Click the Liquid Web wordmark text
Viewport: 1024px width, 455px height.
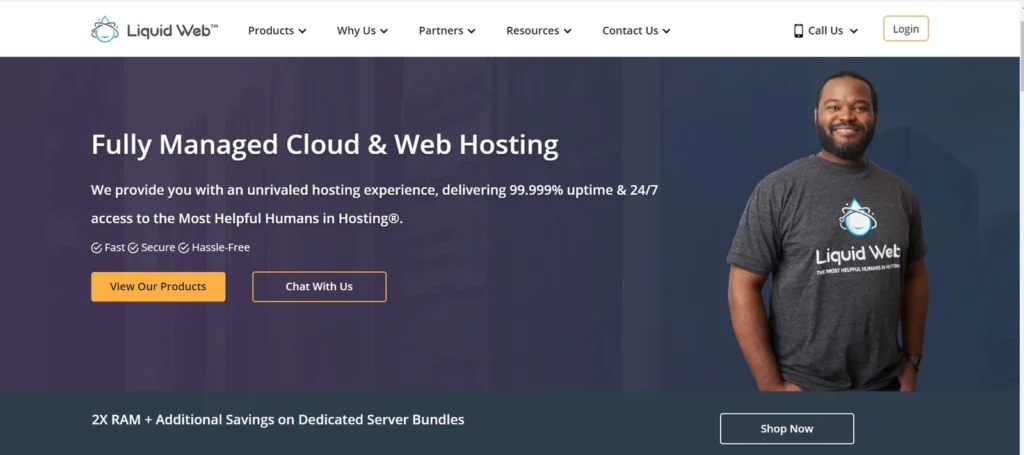[x=172, y=30]
